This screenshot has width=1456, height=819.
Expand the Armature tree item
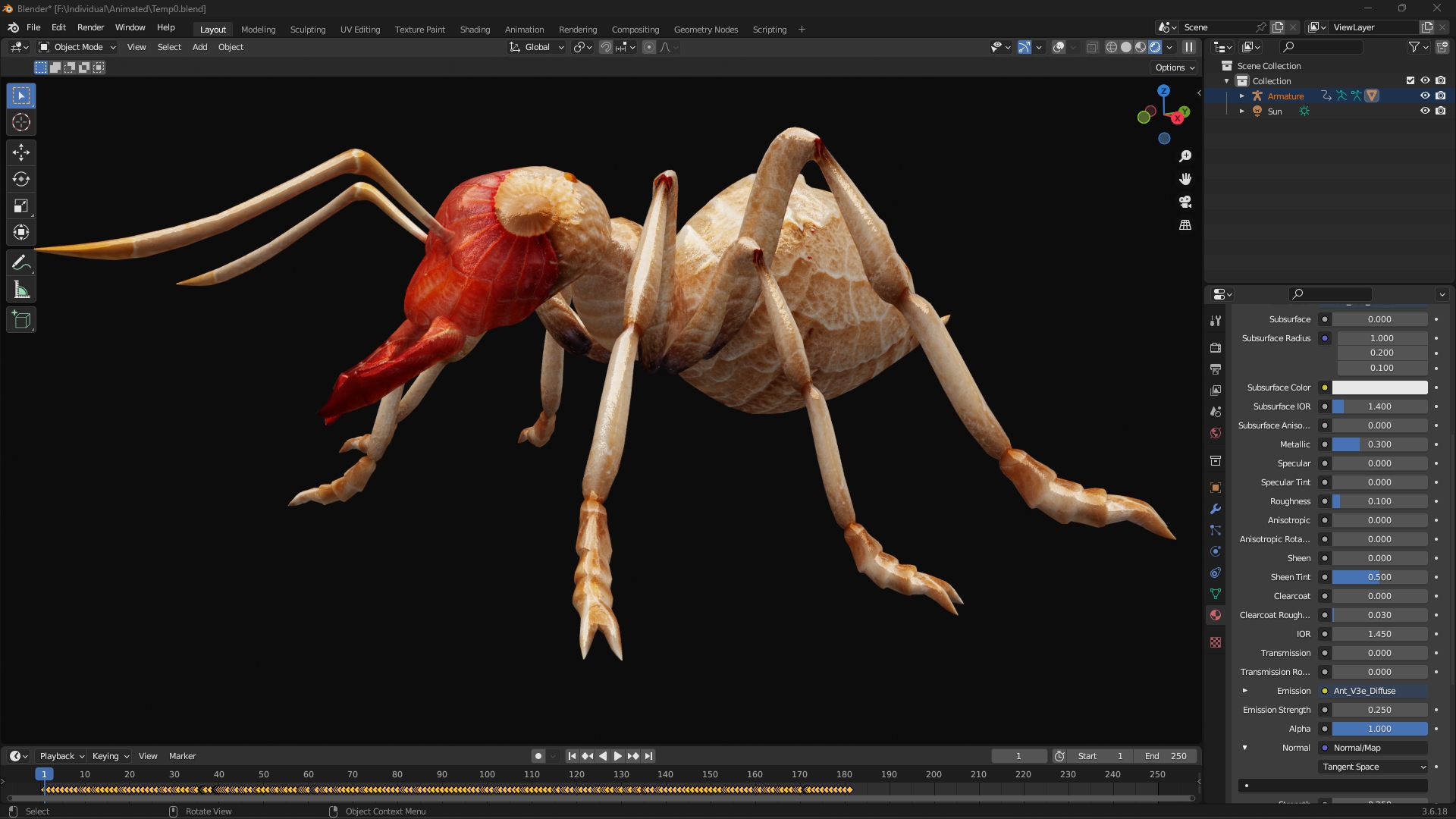pyautogui.click(x=1241, y=96)
